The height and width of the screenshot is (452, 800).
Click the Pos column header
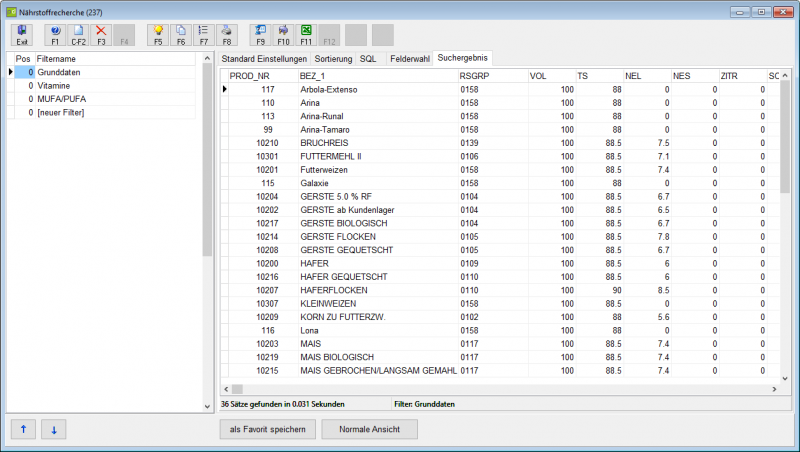point(23,59)
